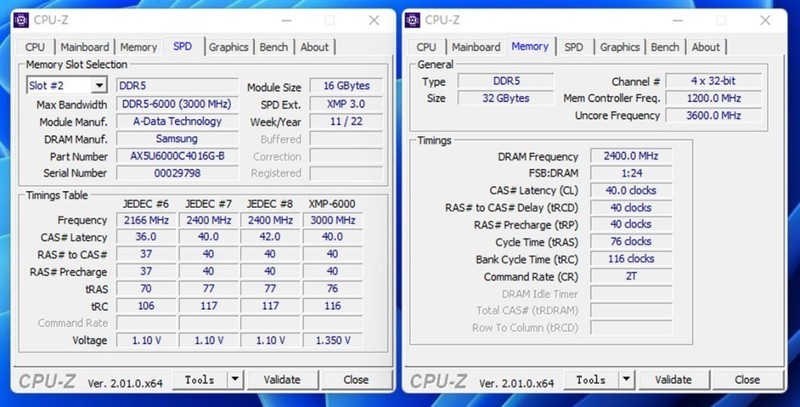
Task: Switch to SPD tab in right window
Action: point(573,47)
